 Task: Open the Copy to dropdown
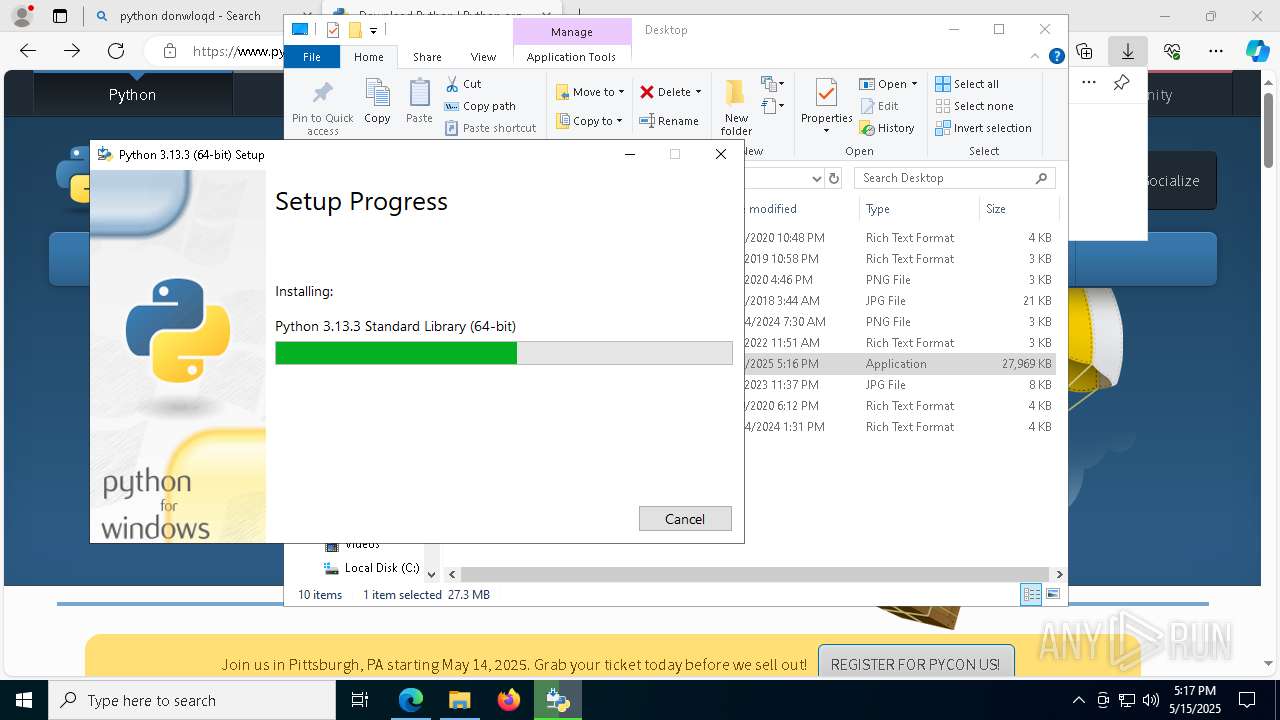click(589, 121)
